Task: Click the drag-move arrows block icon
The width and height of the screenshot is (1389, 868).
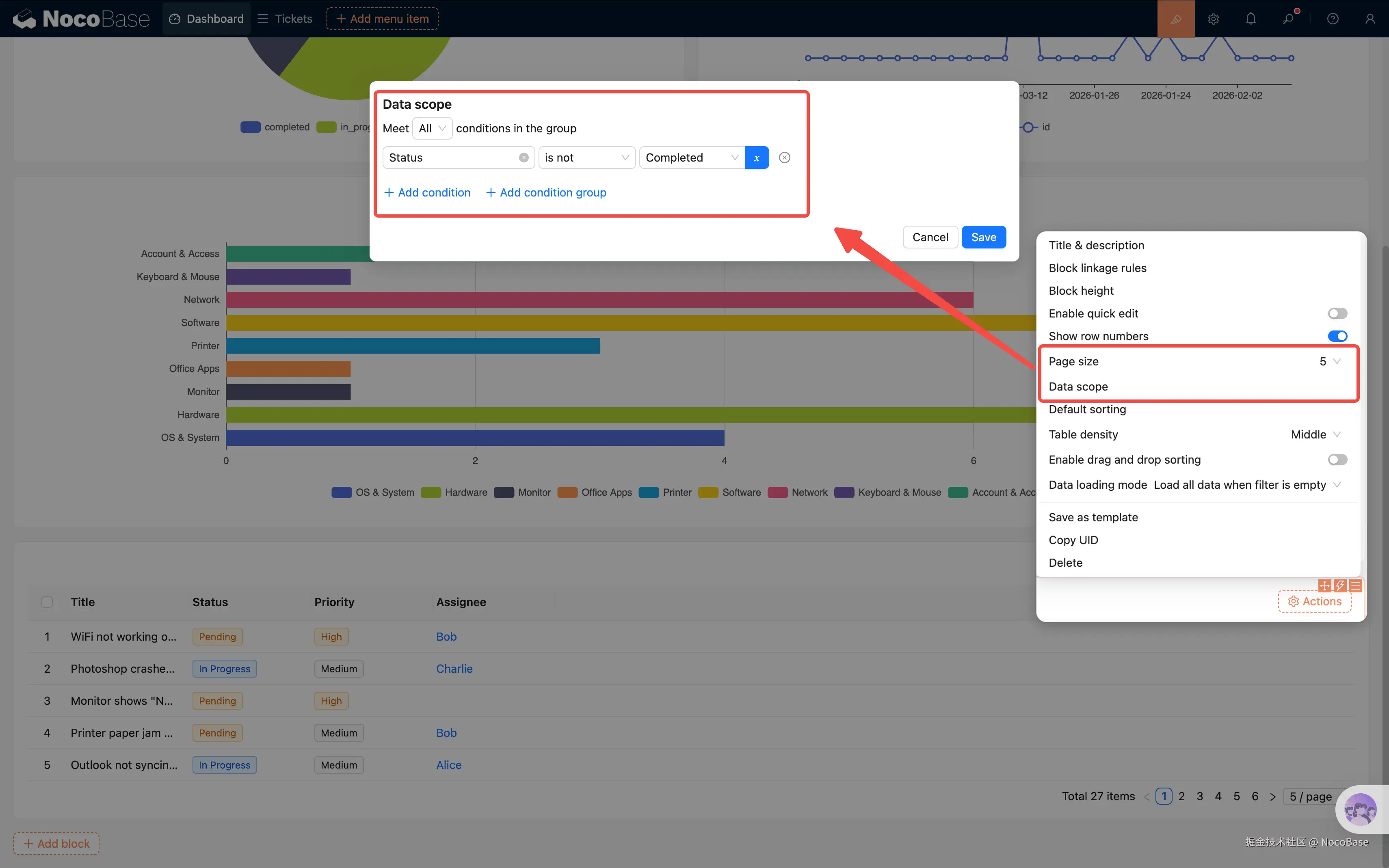Action: 1324,585
